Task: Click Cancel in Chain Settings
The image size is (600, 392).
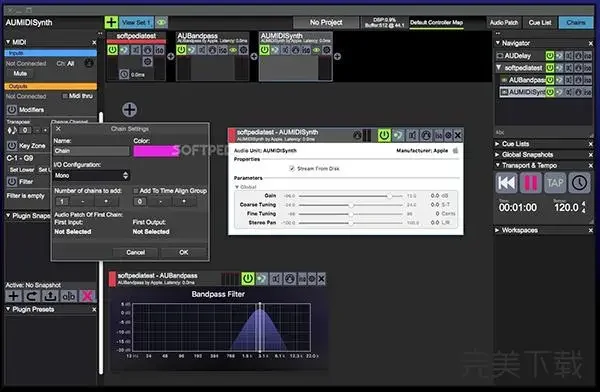Action: point(135,252)
